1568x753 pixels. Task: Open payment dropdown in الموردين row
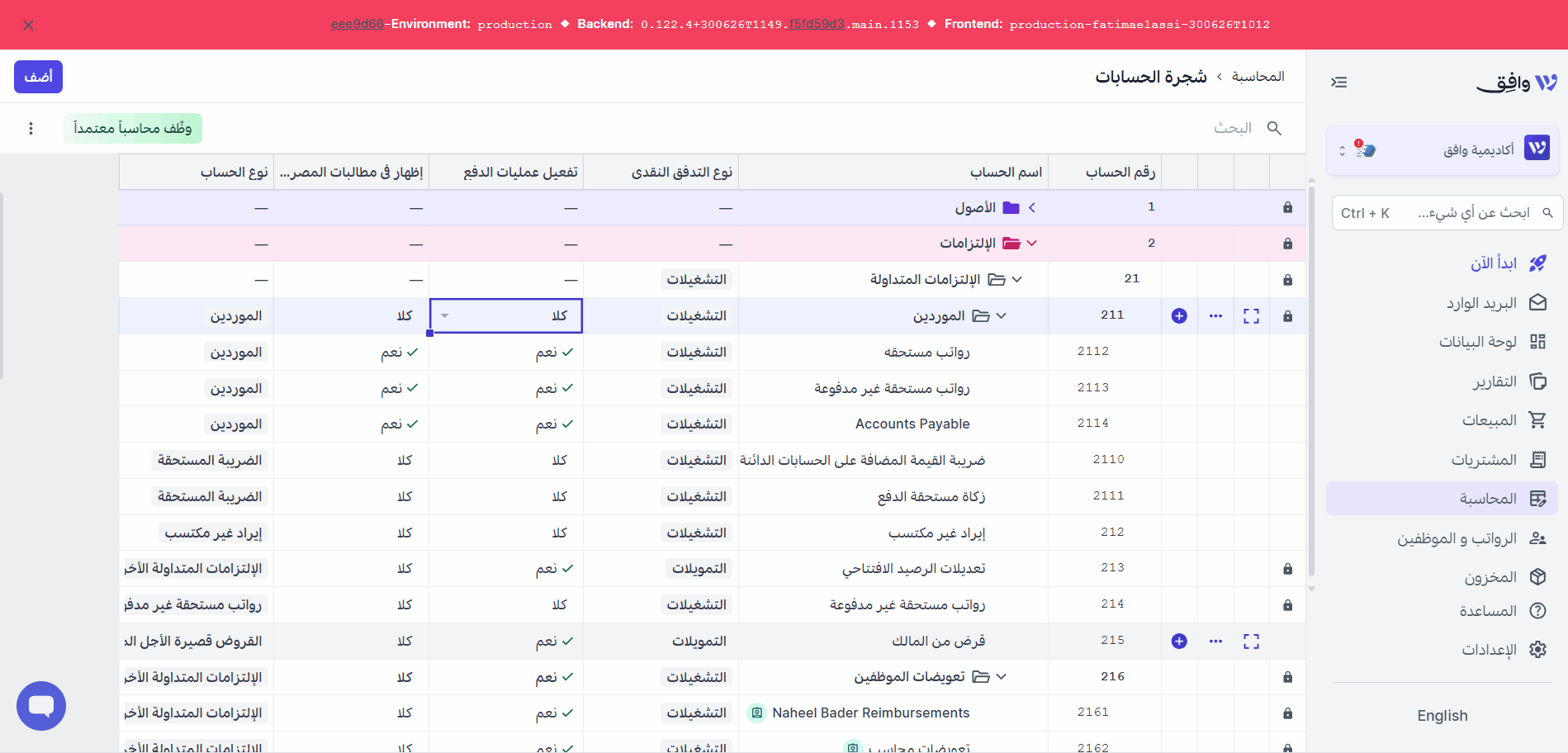[444, 316]
